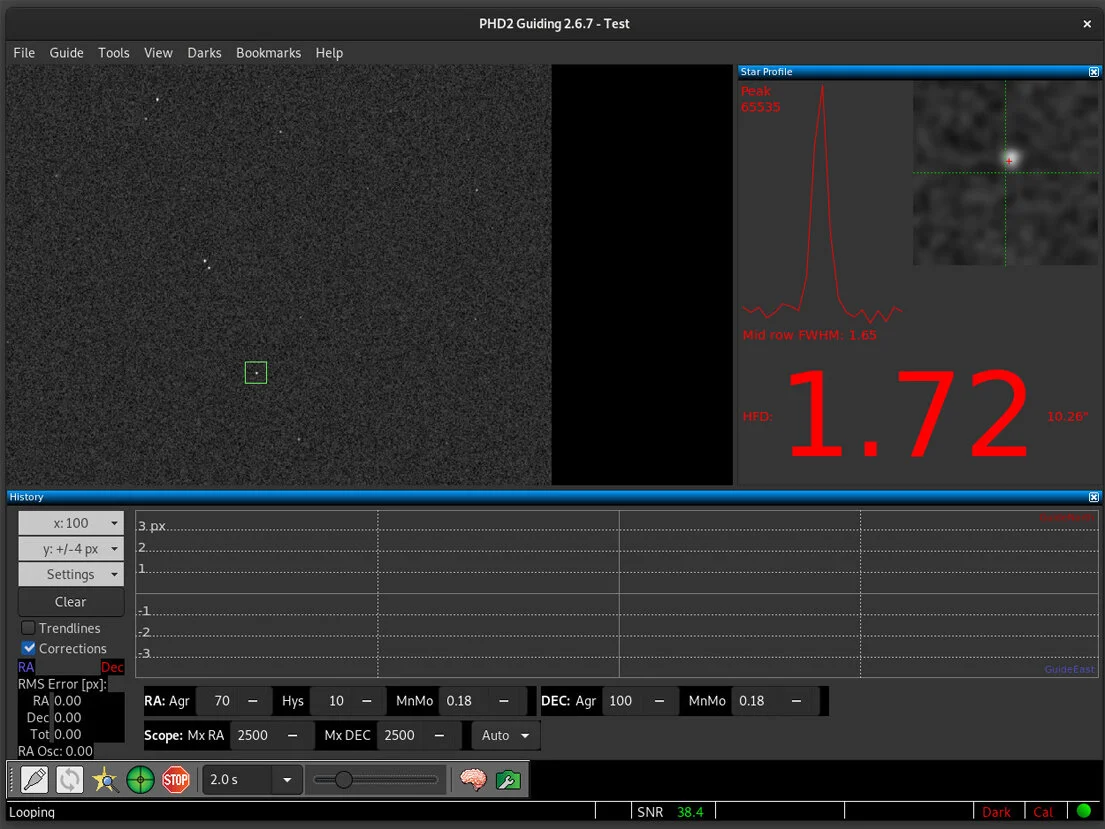The height and width of the screenshot is (829, 1105).
Task: Click the RA MnMo field 0.18
Action: 463,701
